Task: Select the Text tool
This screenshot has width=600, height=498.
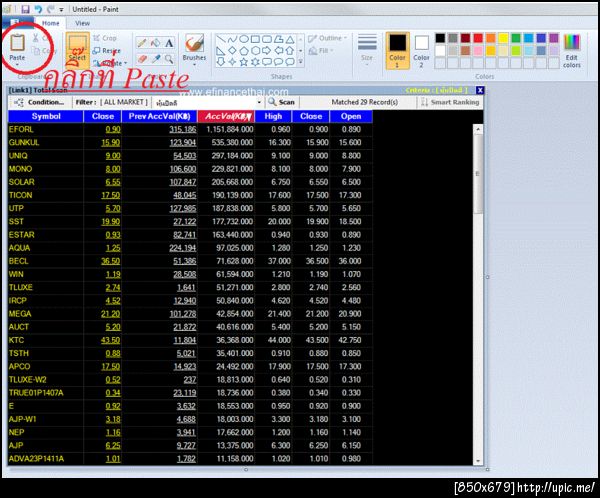Action: [x=169, y=42]
